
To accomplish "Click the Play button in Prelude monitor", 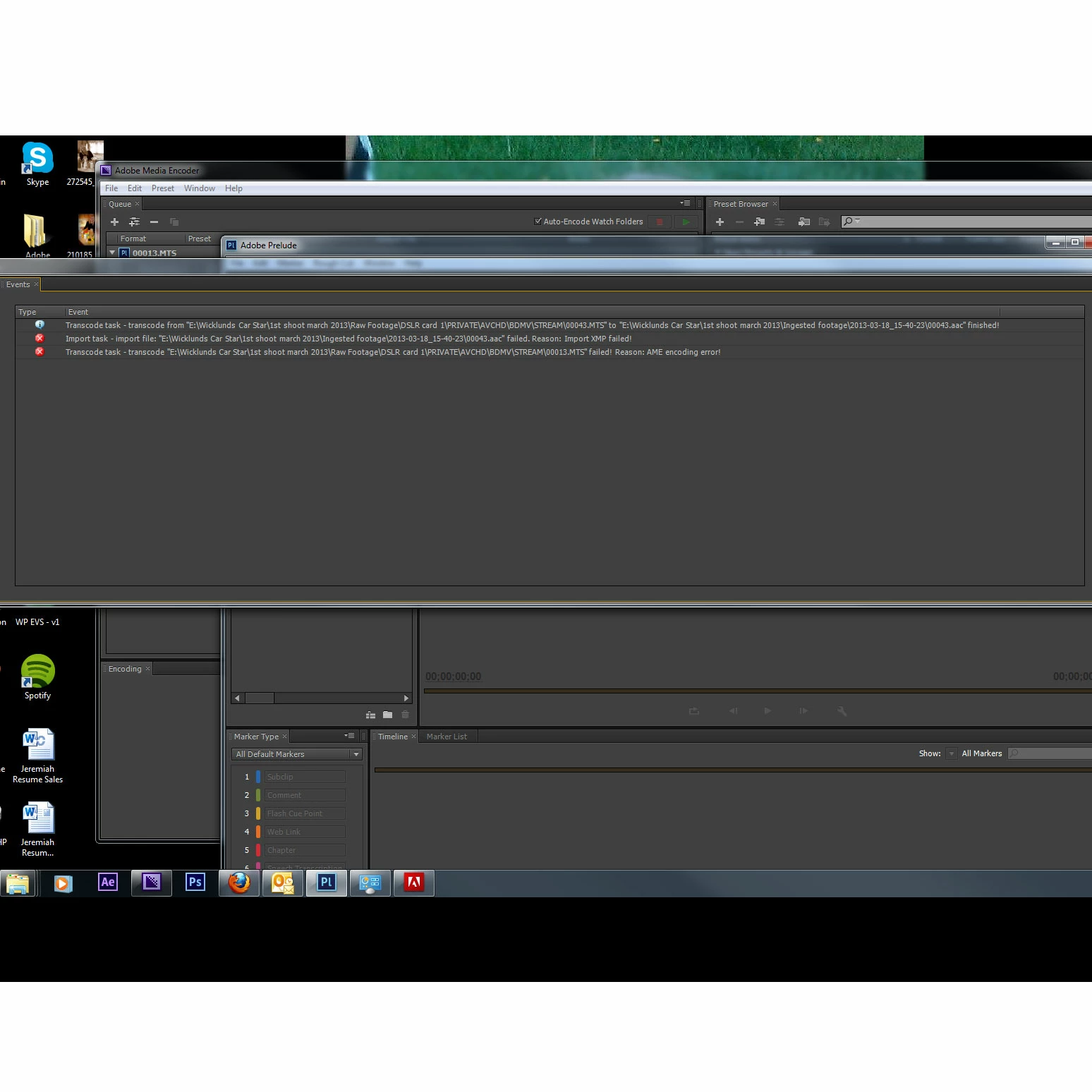I will point(768,711).
